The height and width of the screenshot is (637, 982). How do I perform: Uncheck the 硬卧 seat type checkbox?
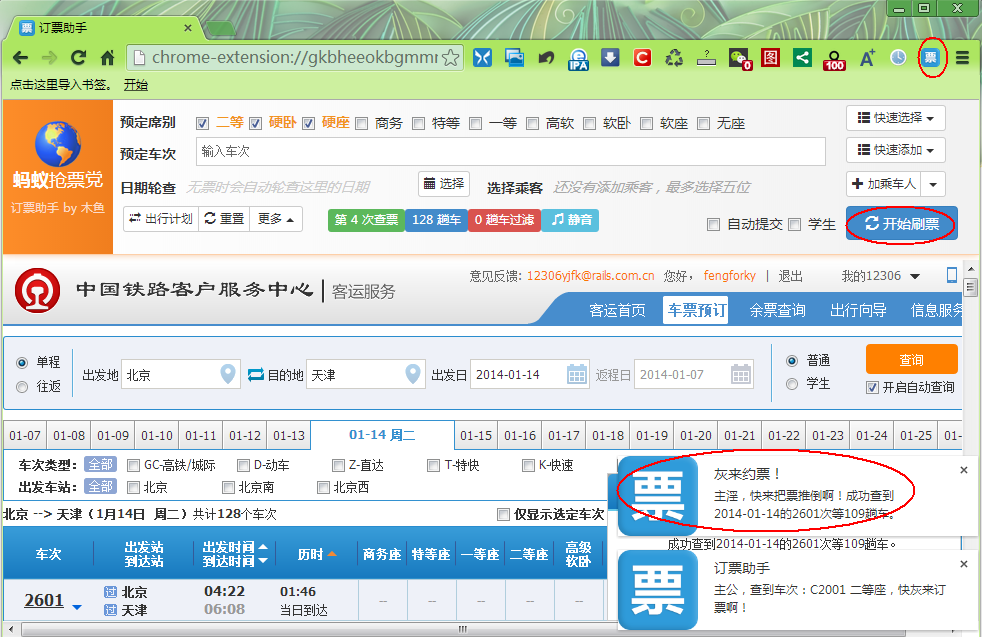coord(256,123)
